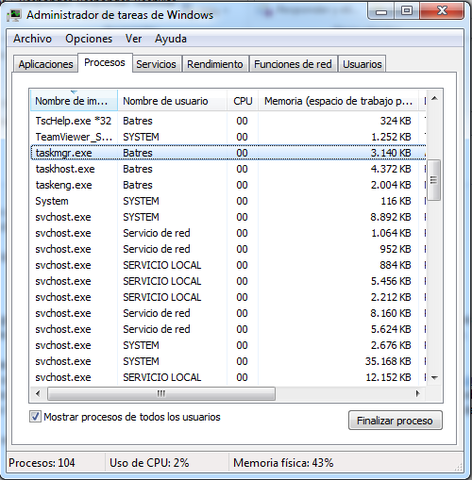The width and height of the screenshot is (472, 480).
Task: Toggle Mostrar procesos de todos los usuarios checkbox
Action: (x=35, y=417)
